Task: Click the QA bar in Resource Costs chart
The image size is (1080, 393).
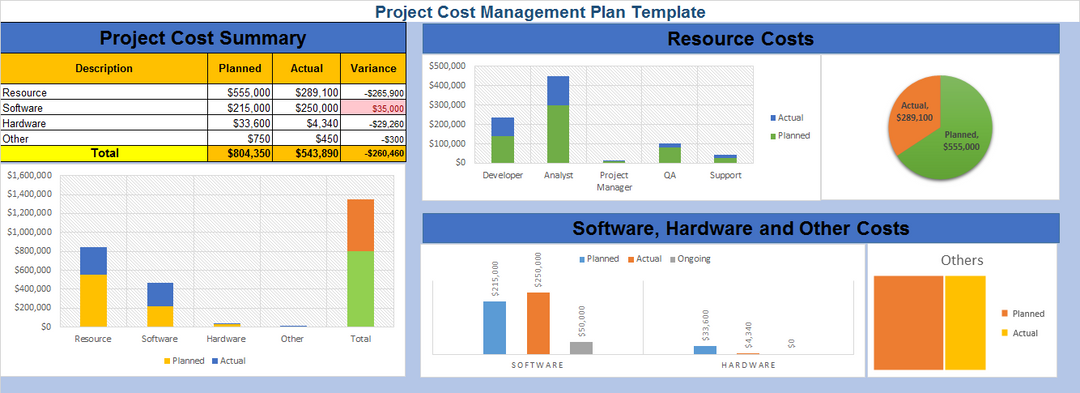Action: click(x=669, y=153)
